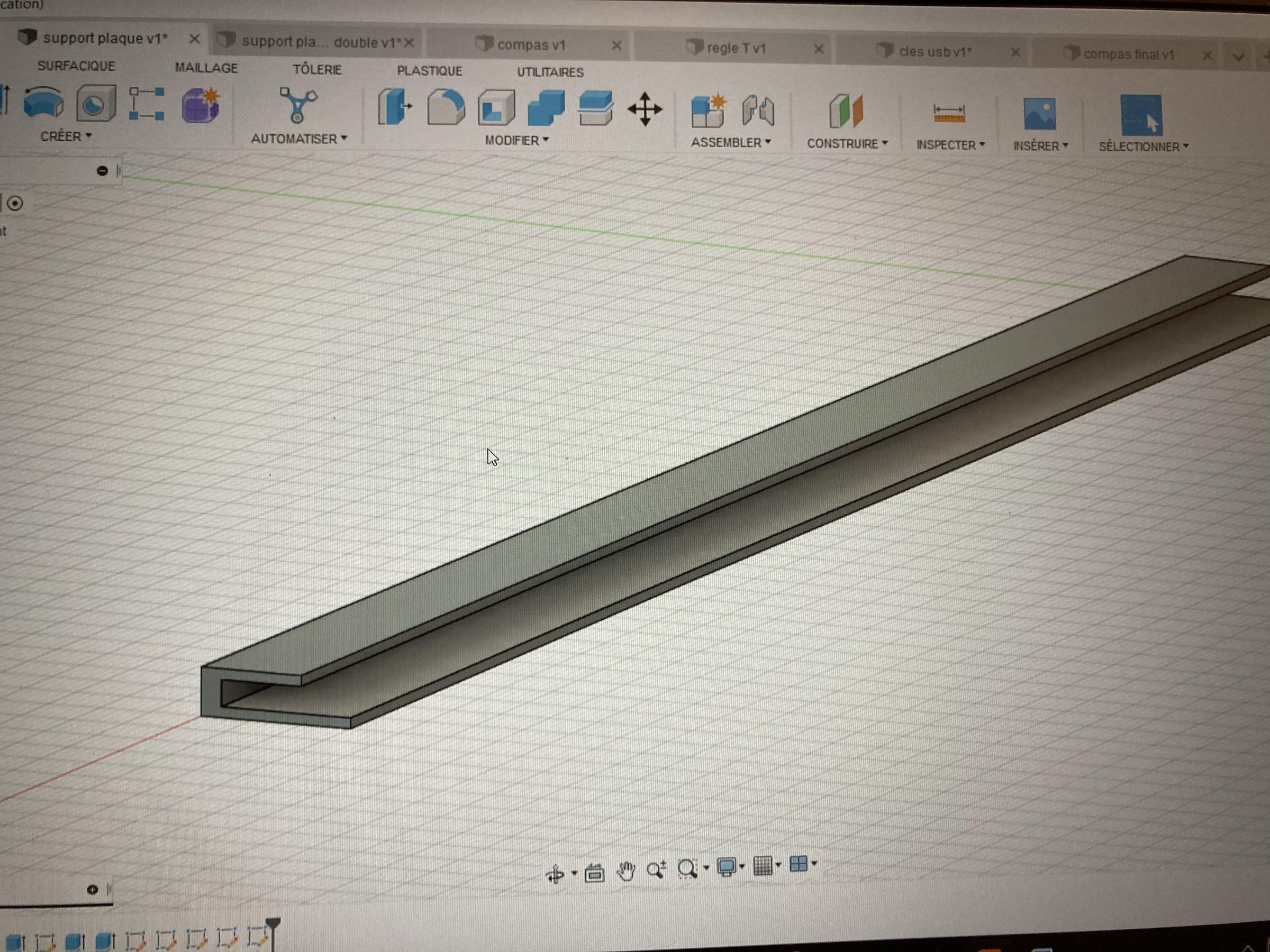Open the Orbit tool dropdown arrow
This screenshot has width=1270, height=952.
[x=574, y=873]
